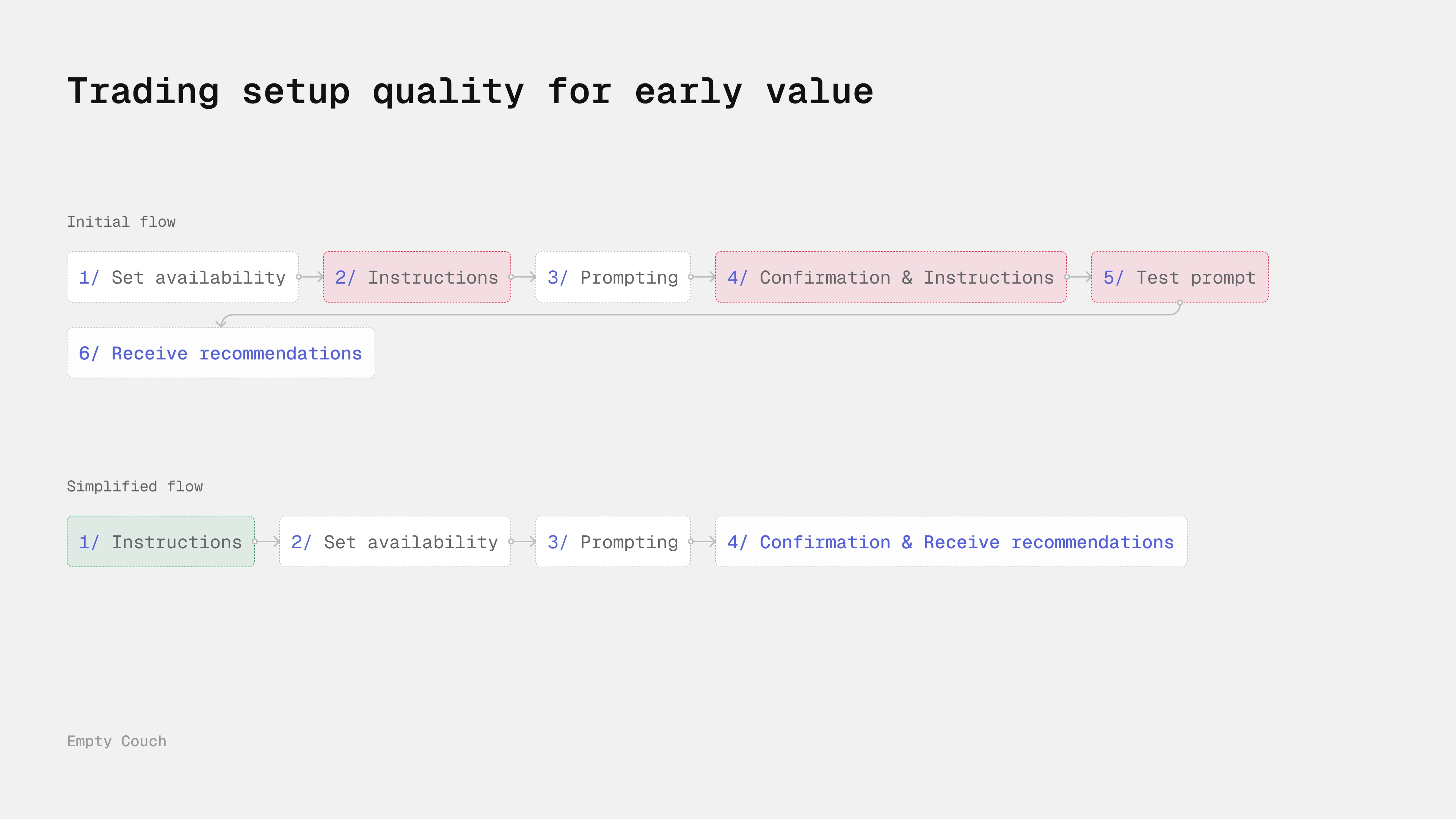Image resolution: width=1456 pixels, height=819 pixels.
Task: Click arrow between "2/ Instructions" and Initial flow Prompting
Action: point(523,277)
